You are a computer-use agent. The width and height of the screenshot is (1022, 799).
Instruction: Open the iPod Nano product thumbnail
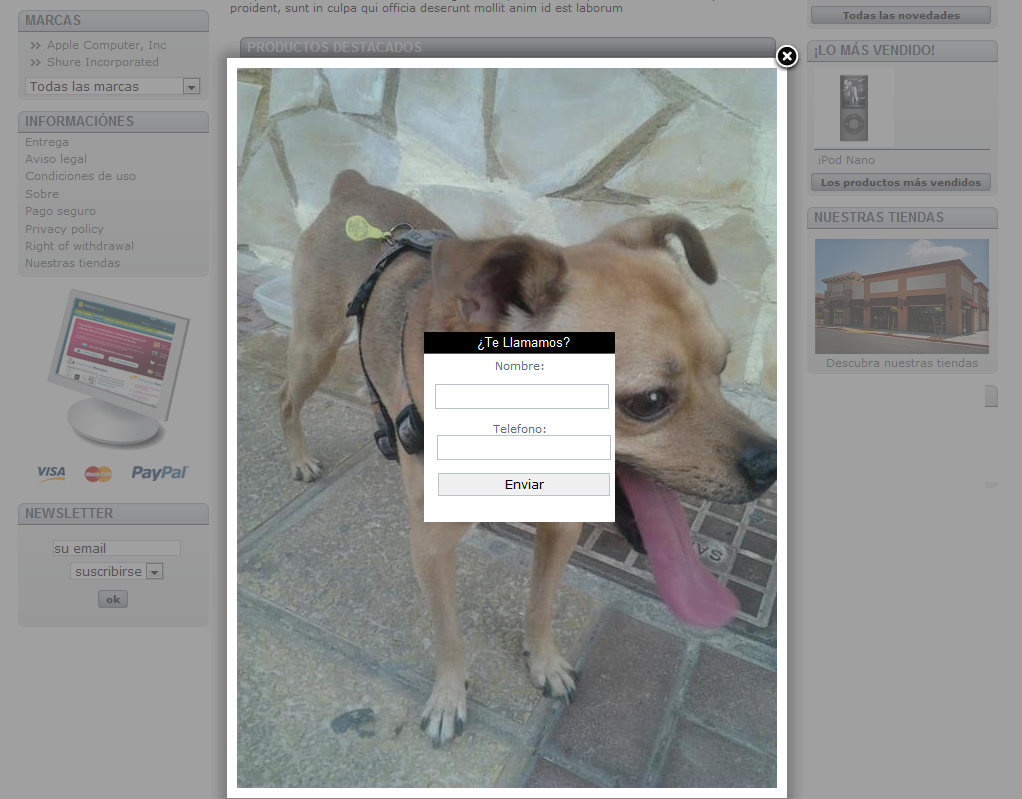point(853,107)
